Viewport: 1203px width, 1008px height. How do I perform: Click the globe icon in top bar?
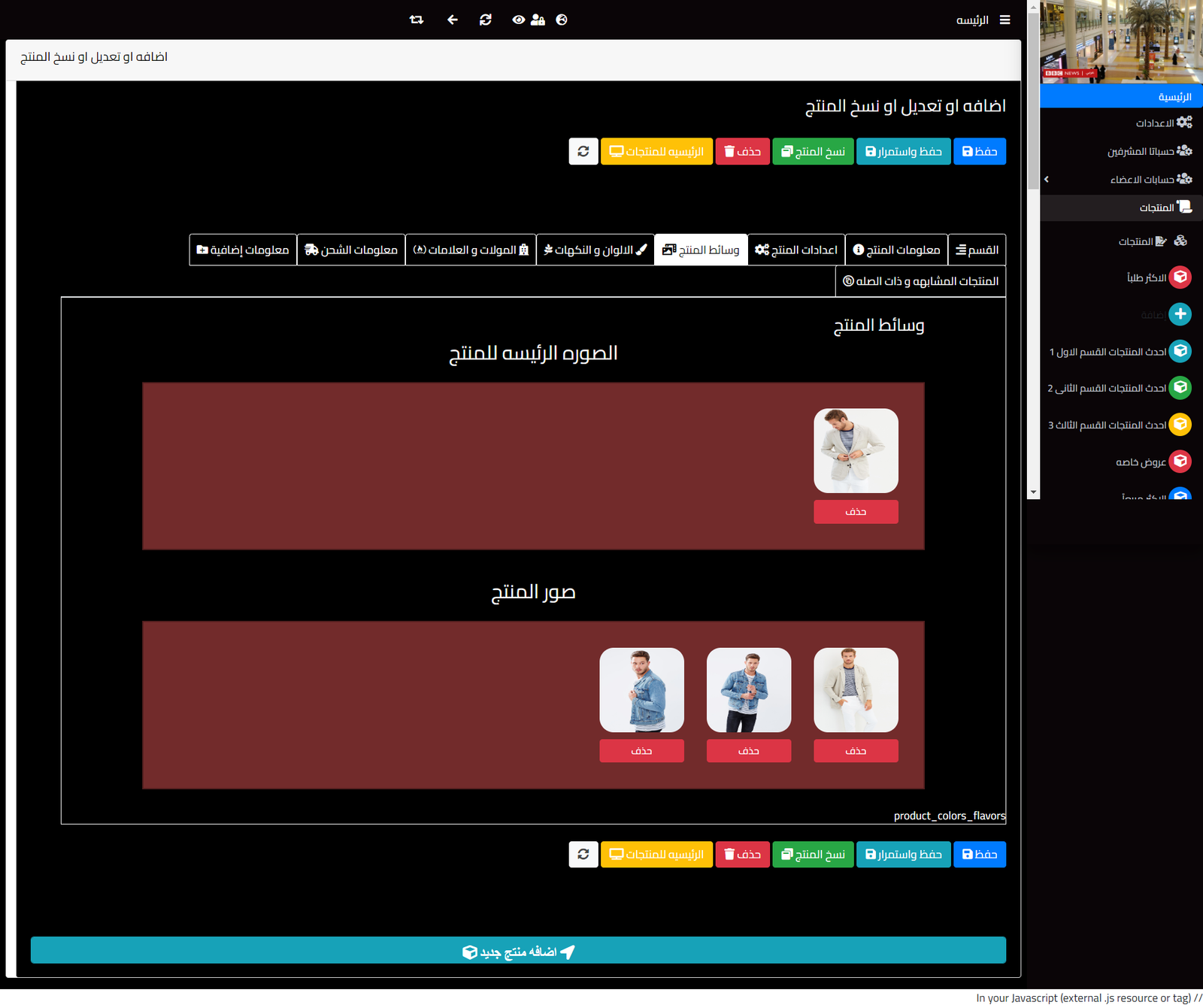coord(562,20)
